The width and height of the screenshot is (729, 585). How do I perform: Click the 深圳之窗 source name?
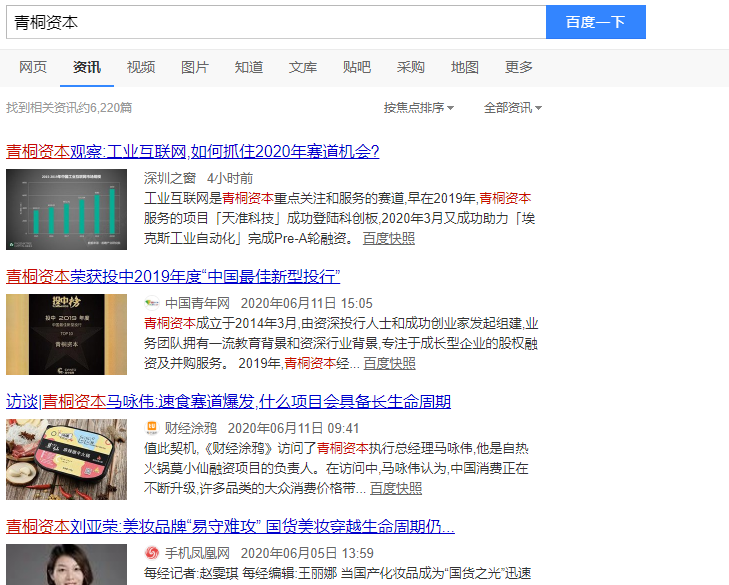[170, 178]
